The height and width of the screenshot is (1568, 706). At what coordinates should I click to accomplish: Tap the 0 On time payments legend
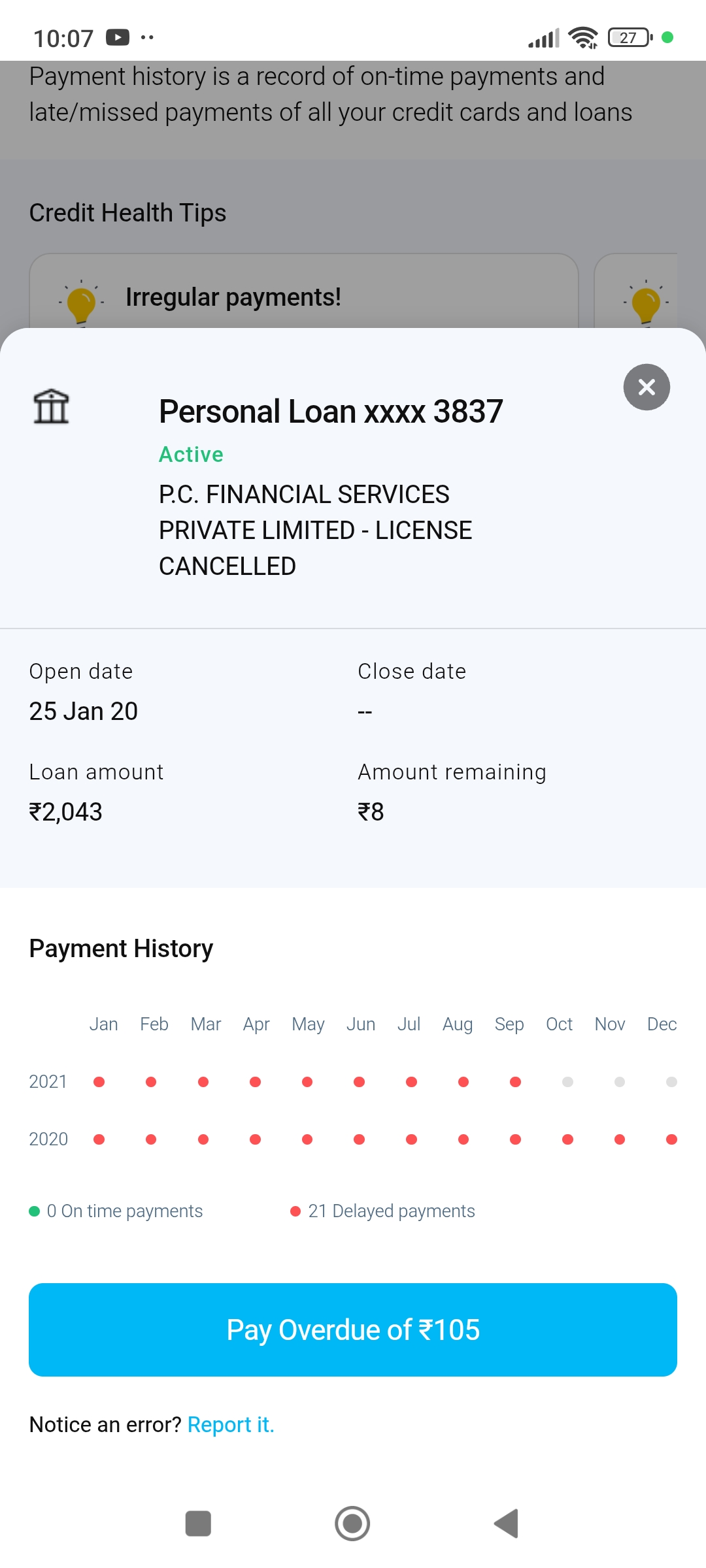click(124, 1211)
